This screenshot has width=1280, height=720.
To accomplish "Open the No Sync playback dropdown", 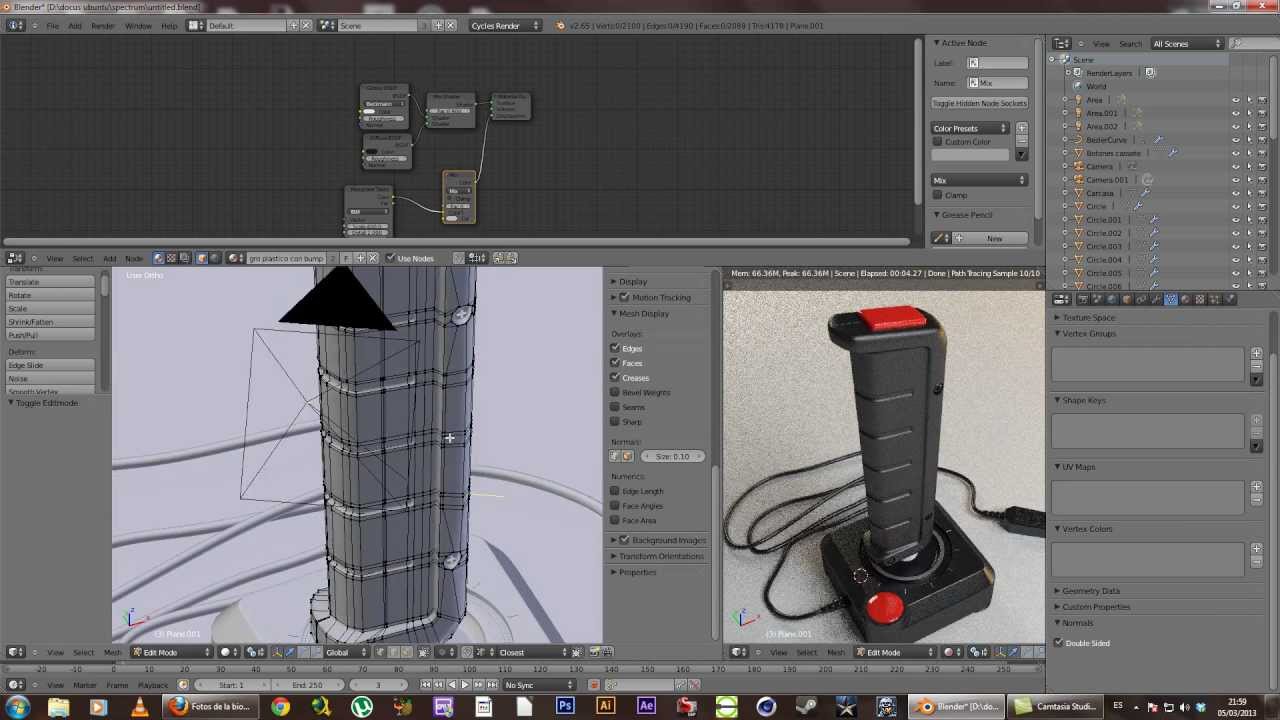I will click(538, 685).
